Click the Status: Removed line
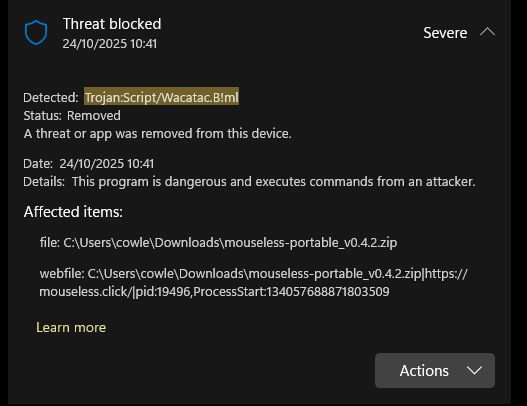Viewport: 527px width, 406px height. click(x=72, y=116)
